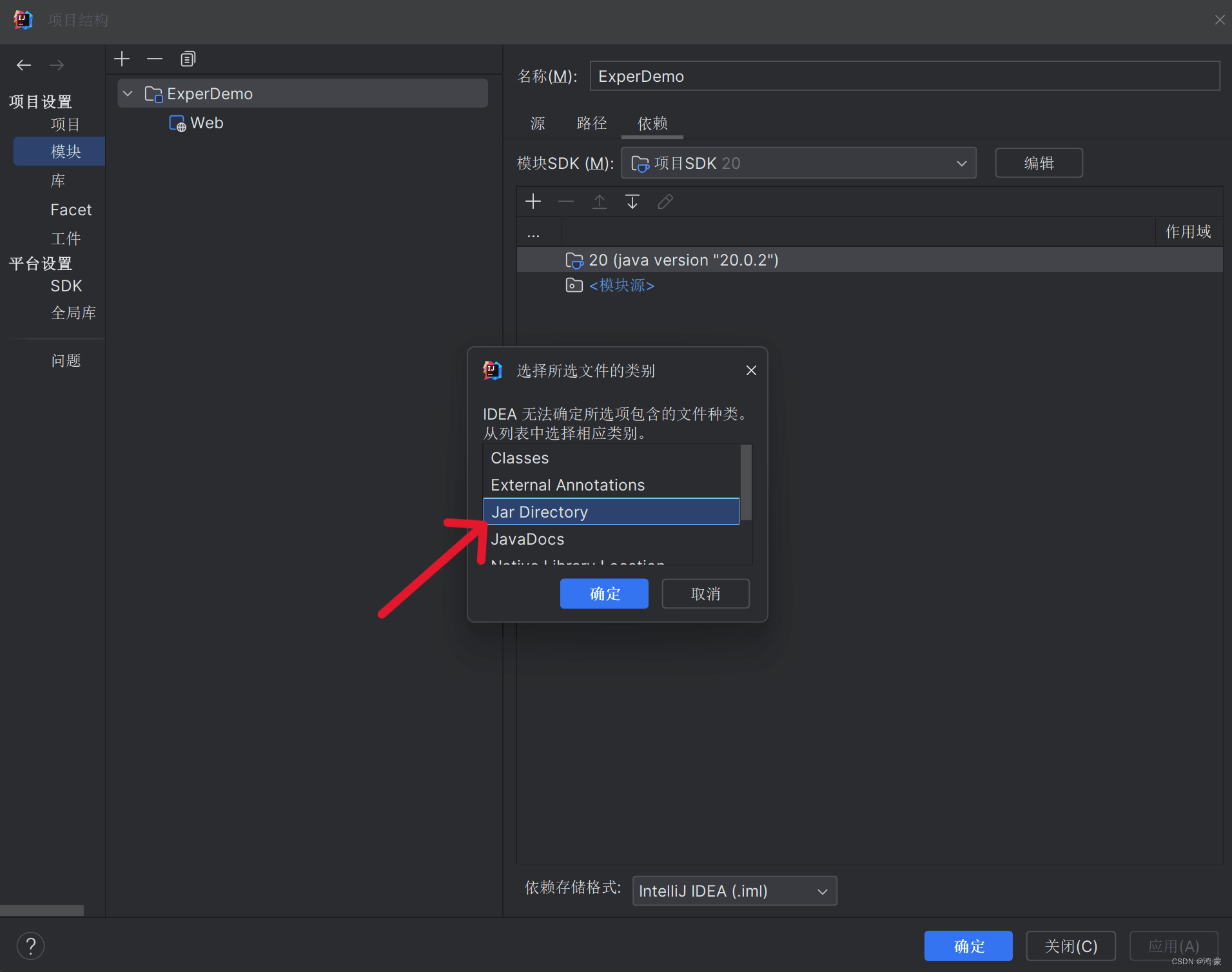Add a new module with plus icon

point(122,59)
